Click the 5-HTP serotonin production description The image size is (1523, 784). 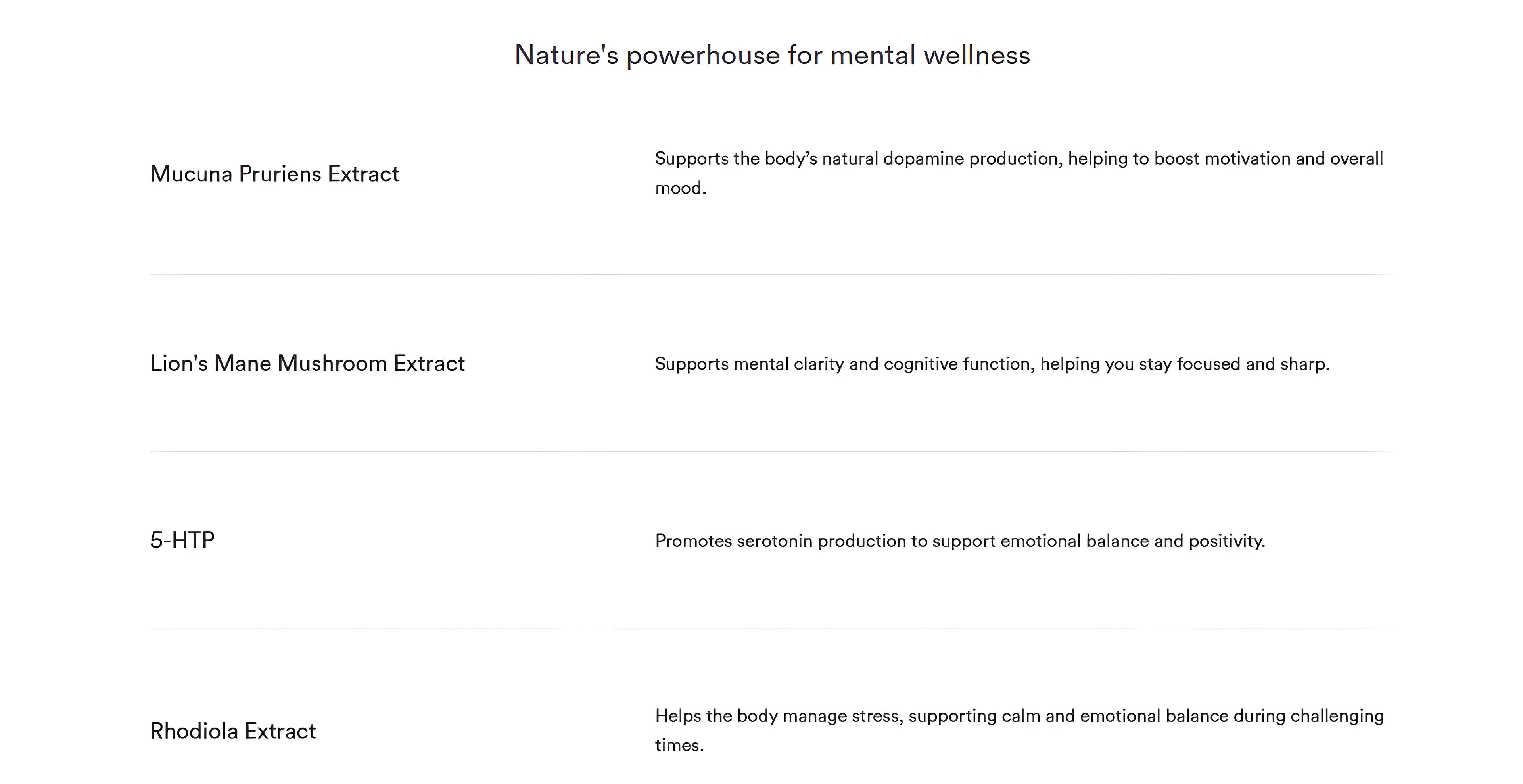coord(959,541)
